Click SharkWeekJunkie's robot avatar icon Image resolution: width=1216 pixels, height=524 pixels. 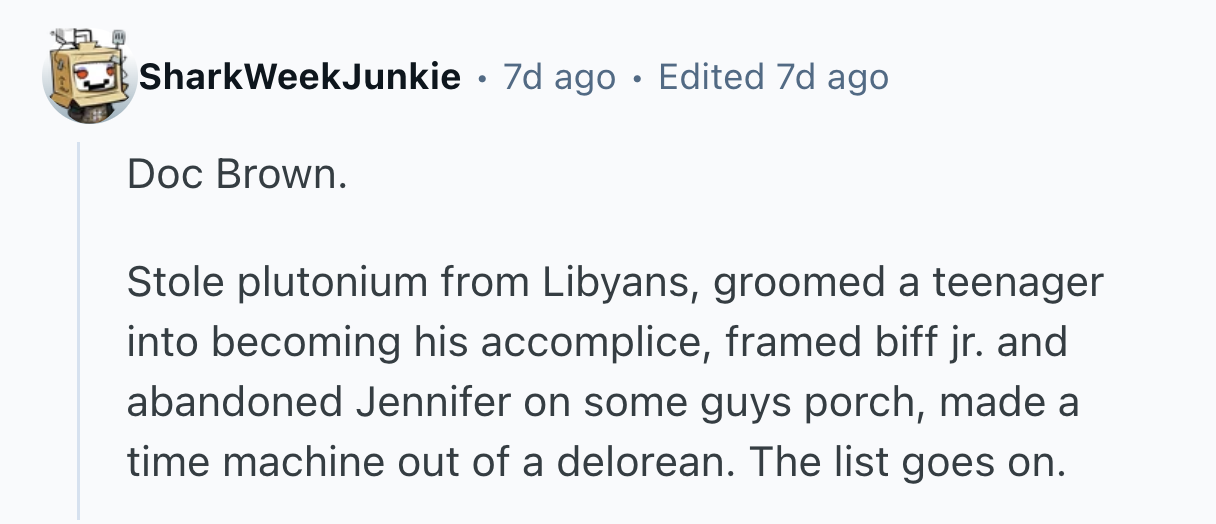coord(88,77)
